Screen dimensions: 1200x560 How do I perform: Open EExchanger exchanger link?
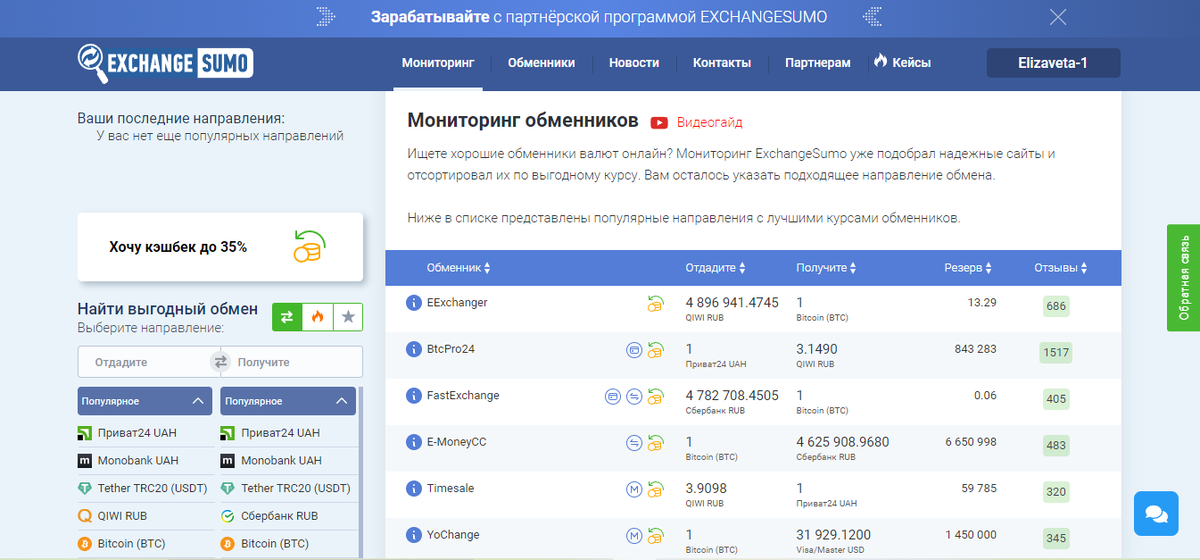(x=457, y=302)
